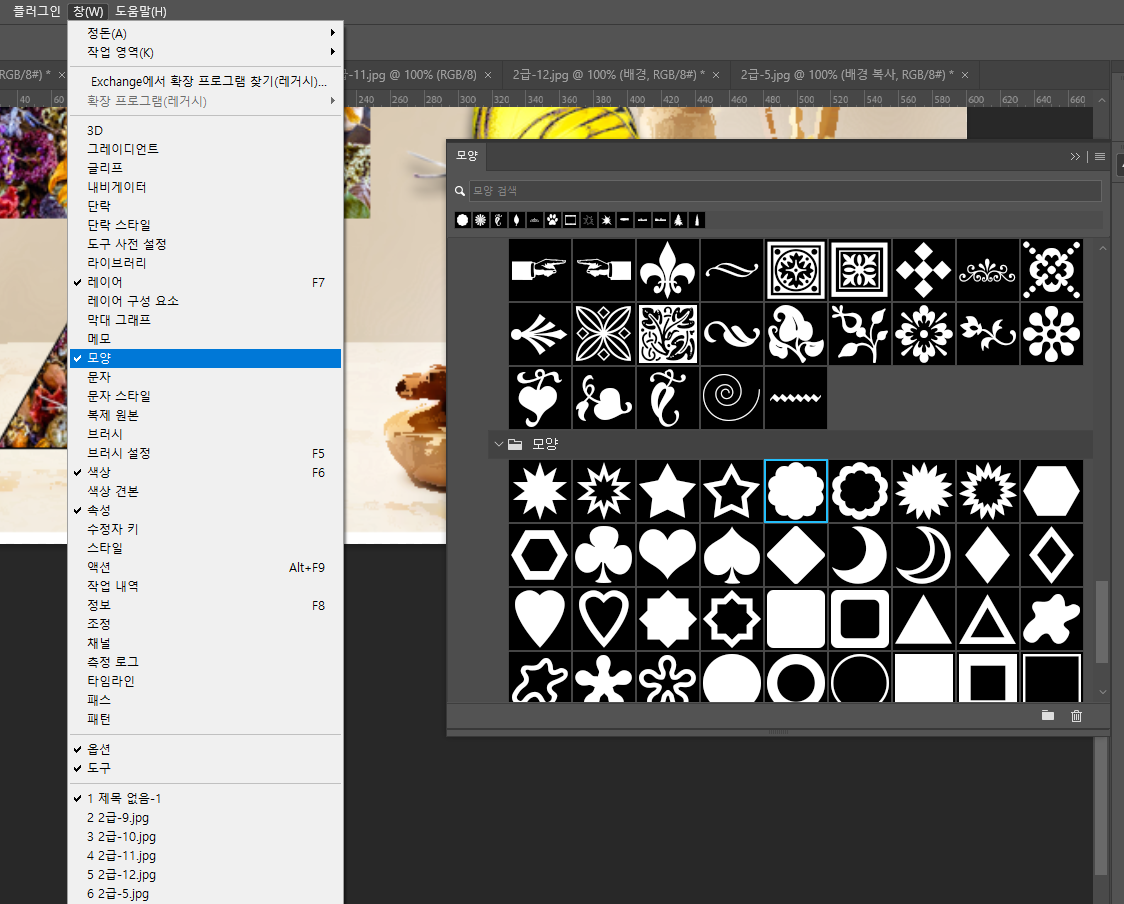The height and width of the screenshot is (904, 1124).
Task: Choose the 브러시 설정 menu item
Action: click(204, 453)
